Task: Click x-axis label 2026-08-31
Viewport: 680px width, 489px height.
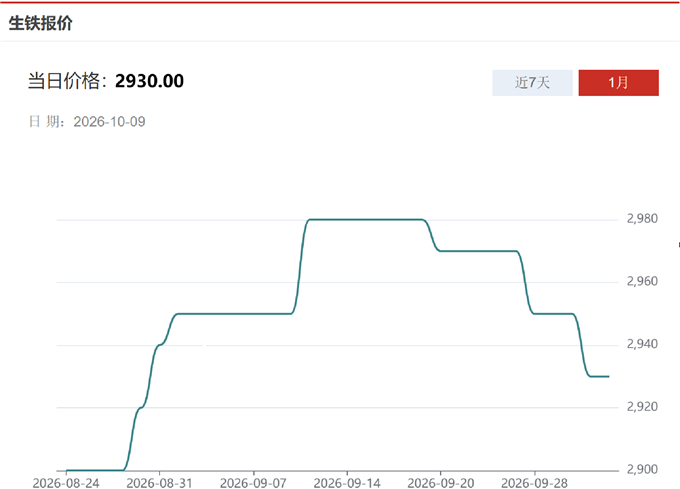Action: (159, 483)
